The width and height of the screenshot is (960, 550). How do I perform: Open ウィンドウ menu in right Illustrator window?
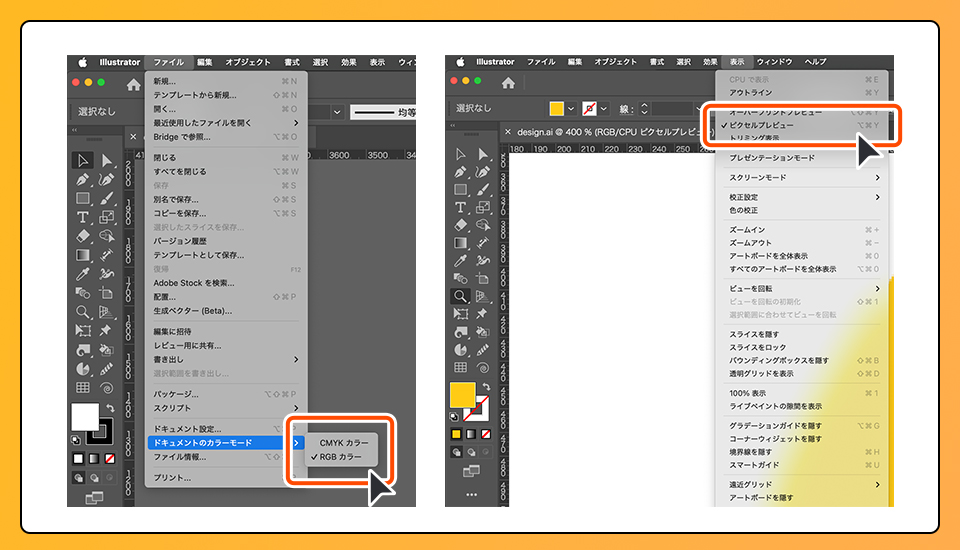[774, 61]
